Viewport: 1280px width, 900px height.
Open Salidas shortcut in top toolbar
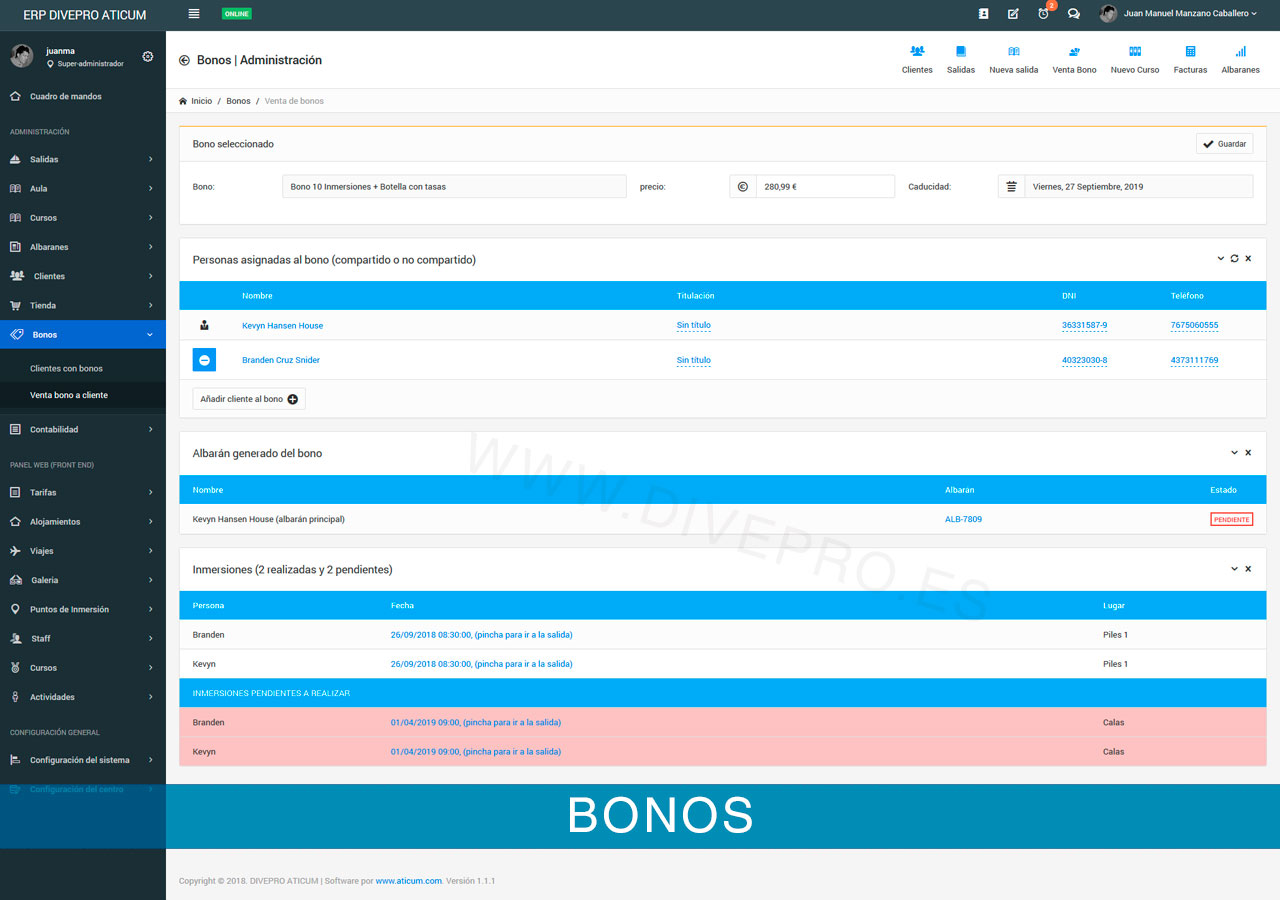click(961, 59)
